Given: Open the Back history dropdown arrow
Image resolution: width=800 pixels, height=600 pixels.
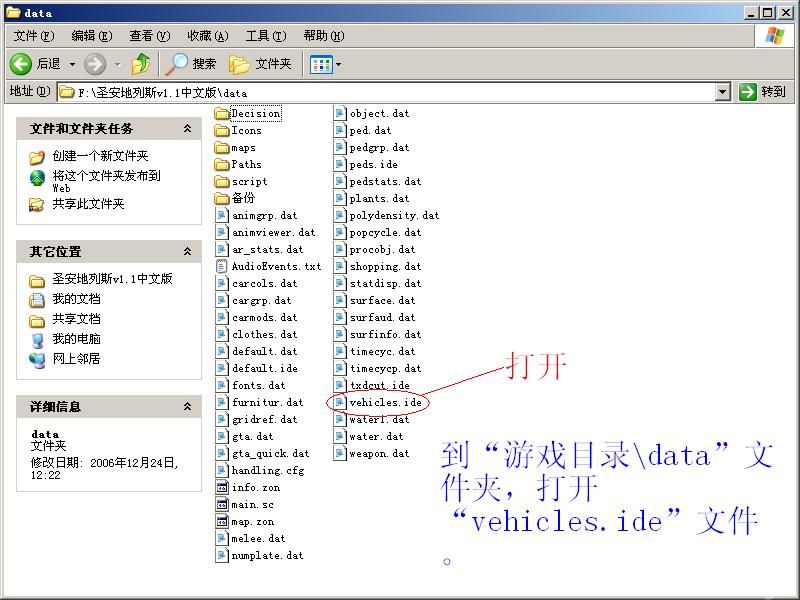Looking at the screenshot, I should (x=72, y=64).
